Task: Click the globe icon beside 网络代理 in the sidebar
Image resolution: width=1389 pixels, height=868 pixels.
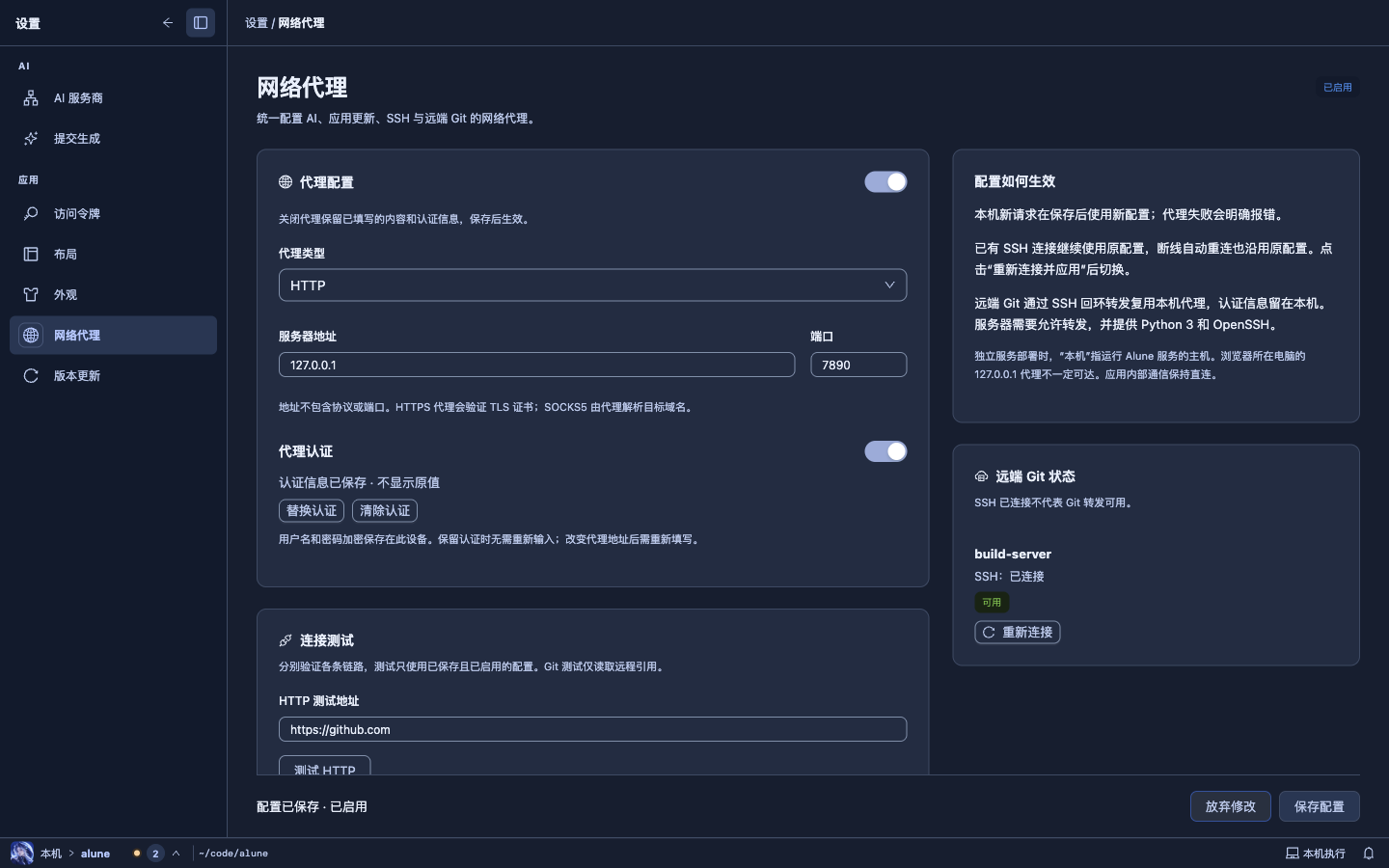Action: pos(31,336)
